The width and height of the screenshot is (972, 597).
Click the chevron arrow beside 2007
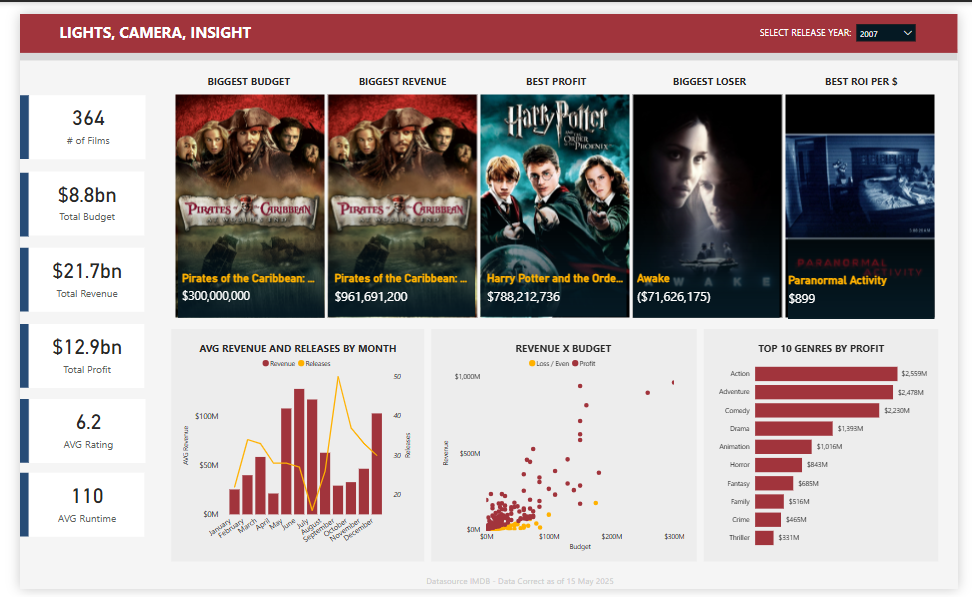907,33
